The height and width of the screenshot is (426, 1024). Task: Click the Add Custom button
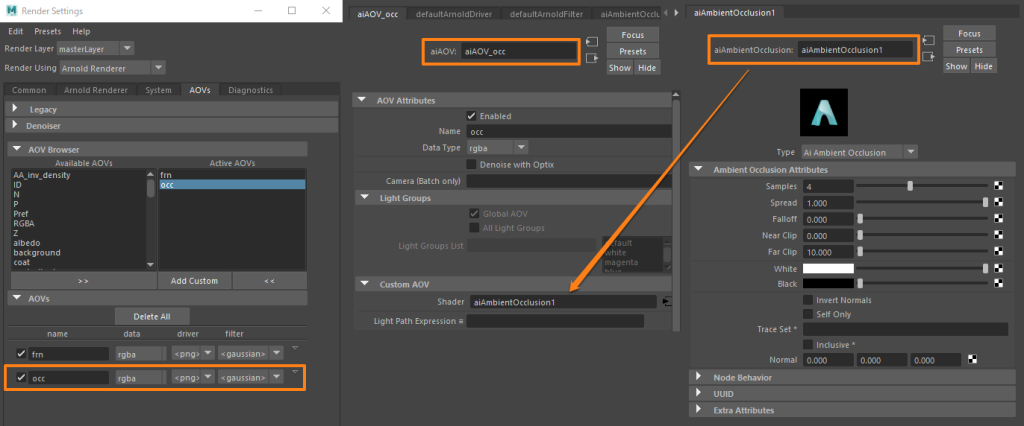[x=194, y=281]
